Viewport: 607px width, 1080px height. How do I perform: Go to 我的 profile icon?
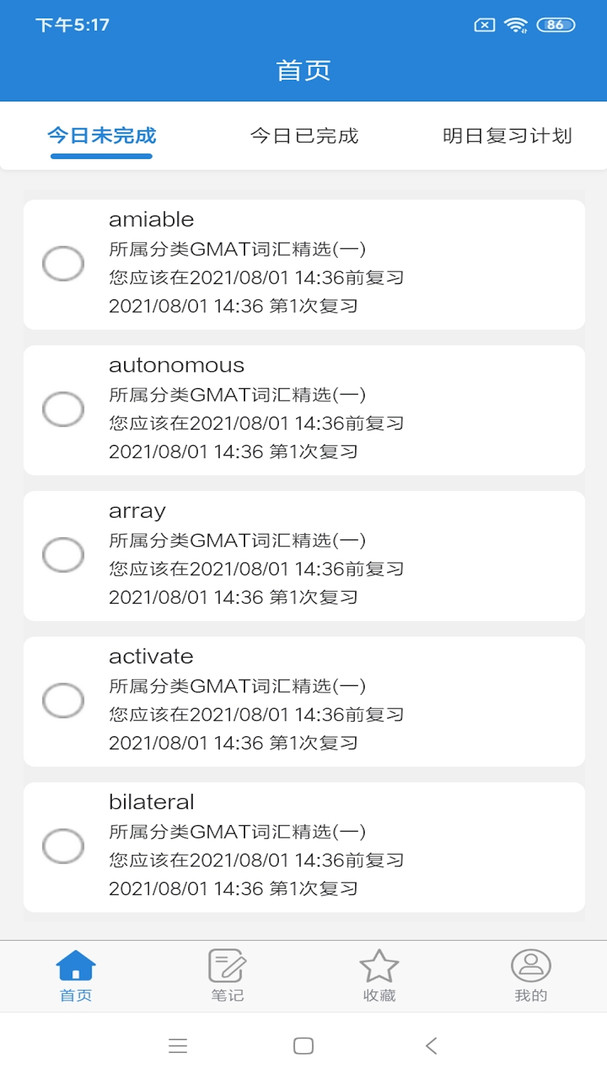(x=531, y=967)
